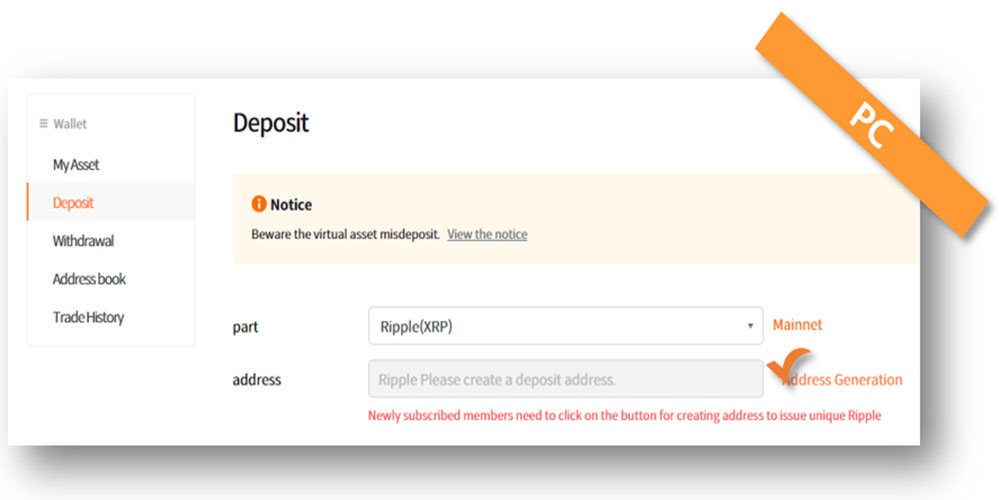Click the Mainnet network label
1000x500 pixels.
click(797, 325)
